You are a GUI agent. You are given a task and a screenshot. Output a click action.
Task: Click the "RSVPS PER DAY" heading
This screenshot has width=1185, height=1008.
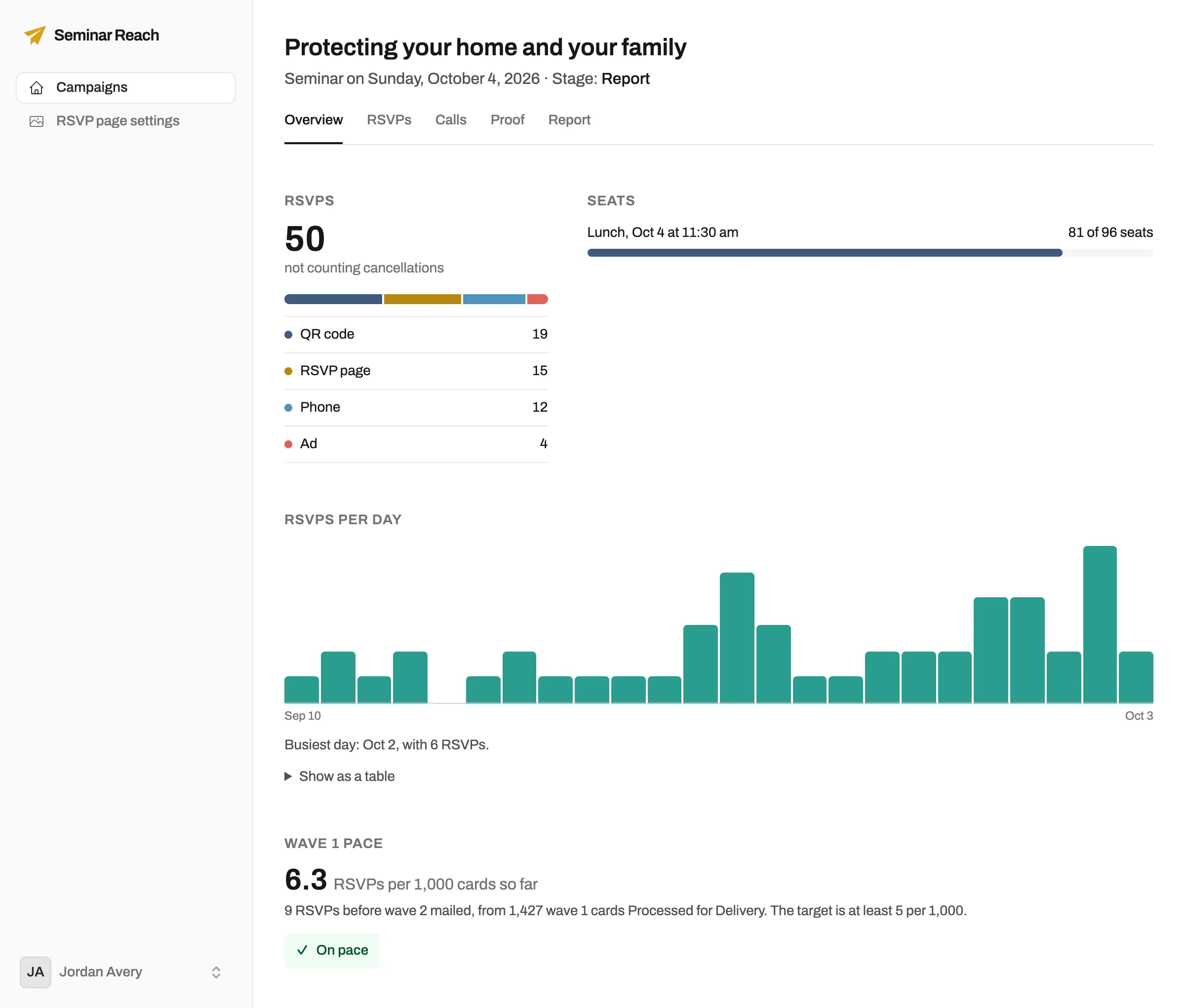pos(343,519)
